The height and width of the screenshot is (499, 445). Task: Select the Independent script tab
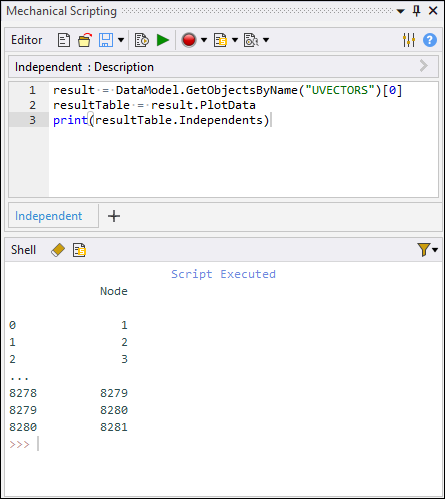click(x=49, y=216)
